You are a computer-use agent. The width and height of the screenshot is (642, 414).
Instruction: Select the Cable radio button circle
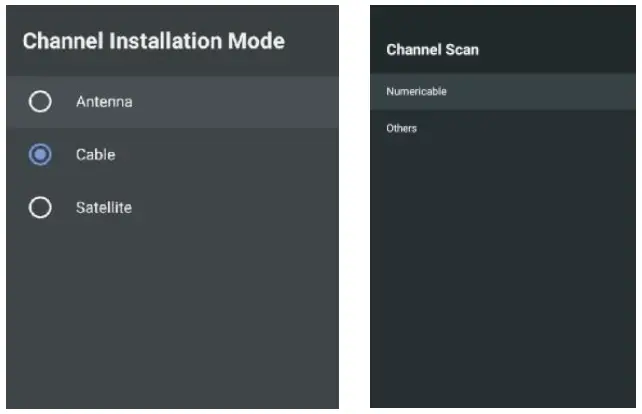coord(40,155)
